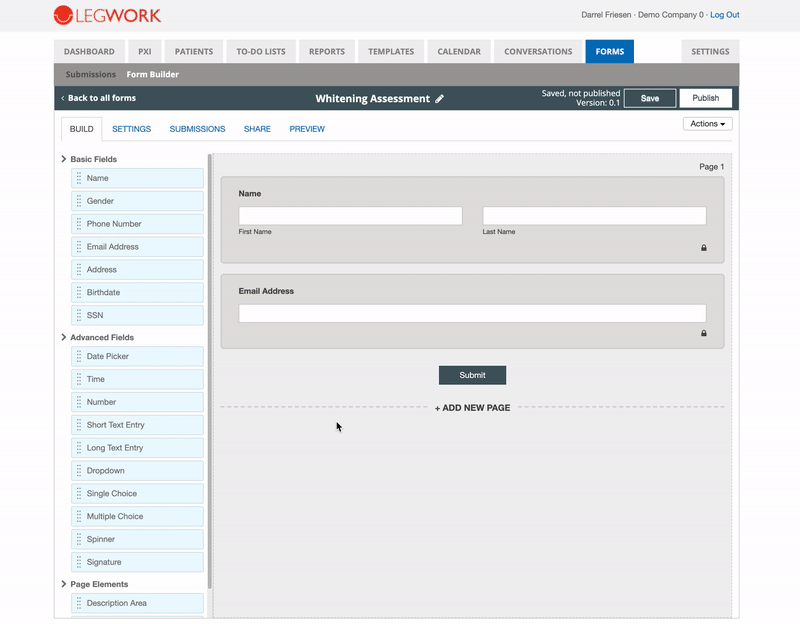Click the First Name input box
This screenshot has height=624, width=800.
[351, 216]
